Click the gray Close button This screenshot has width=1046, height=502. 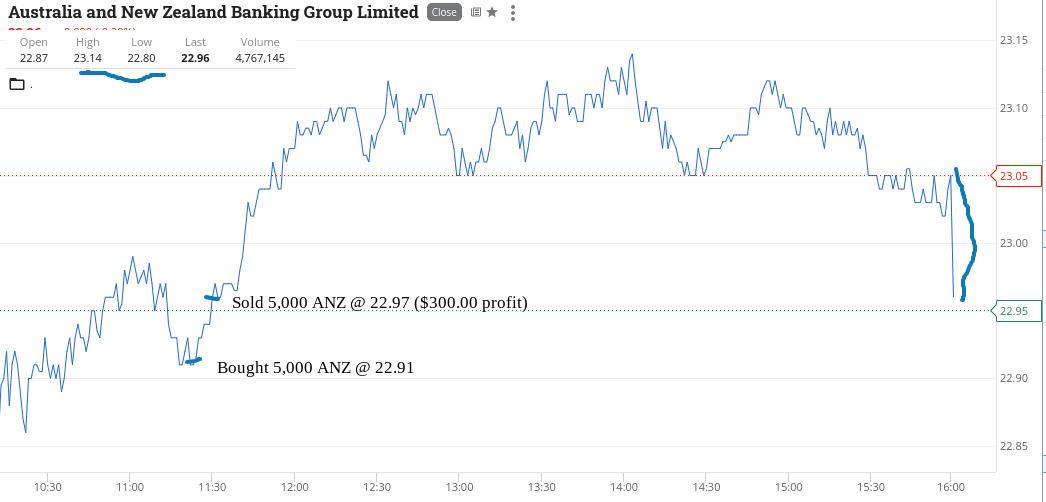[444, 12]
